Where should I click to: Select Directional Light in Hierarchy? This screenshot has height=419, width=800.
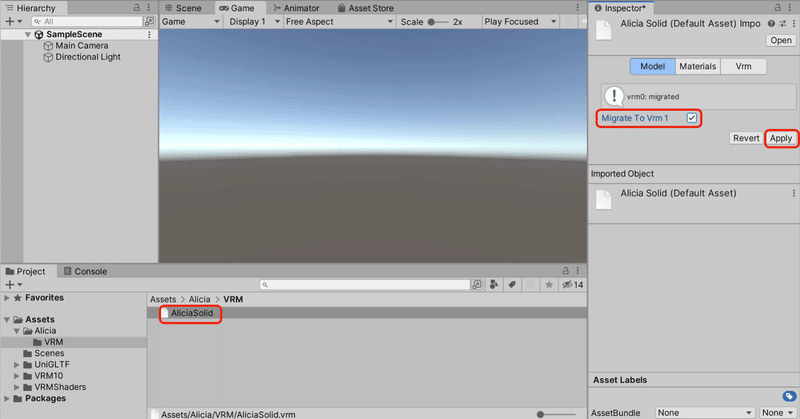coord(88,57)
